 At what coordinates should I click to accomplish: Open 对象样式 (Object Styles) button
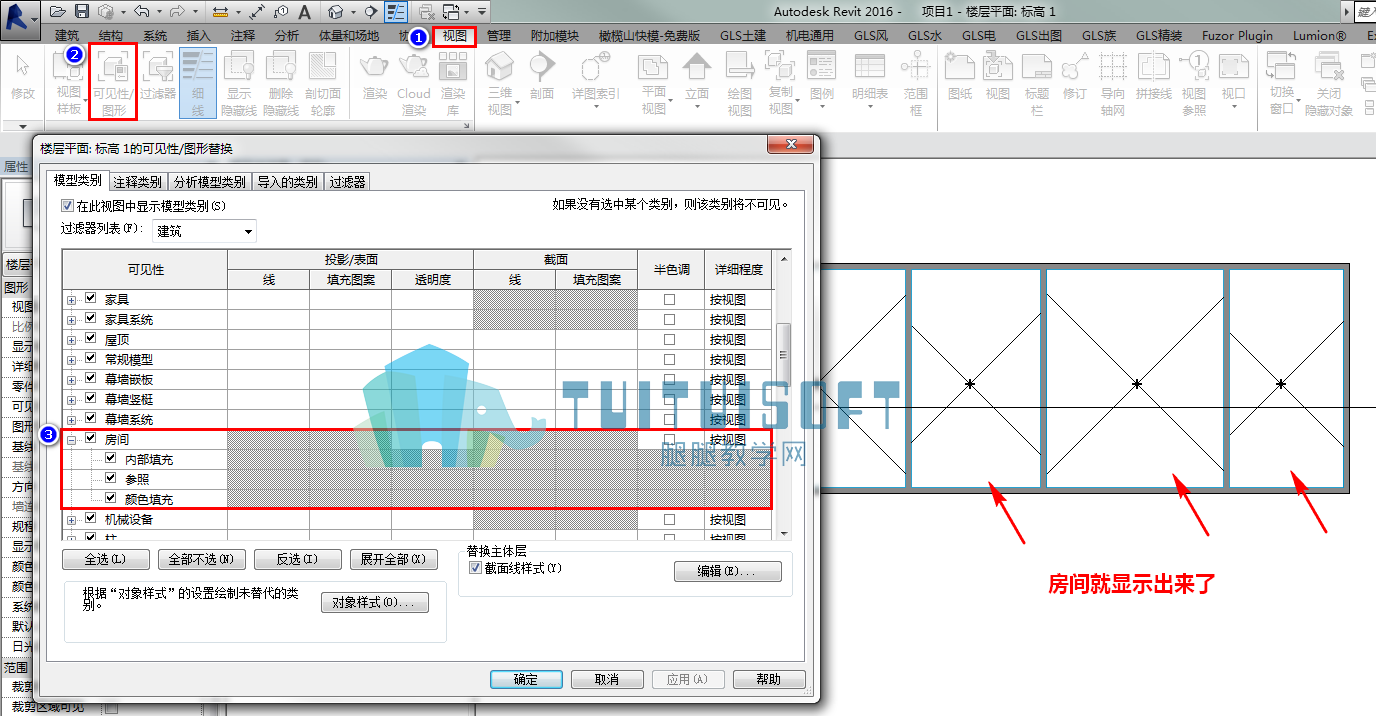click(x=375, y=603)
